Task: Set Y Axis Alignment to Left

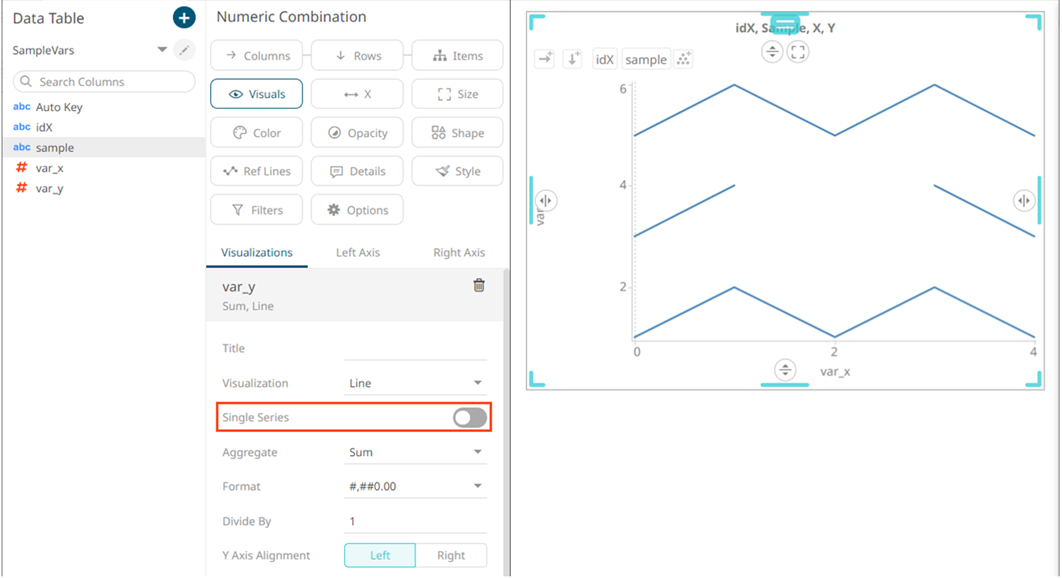Action: (x=380, y=555)
